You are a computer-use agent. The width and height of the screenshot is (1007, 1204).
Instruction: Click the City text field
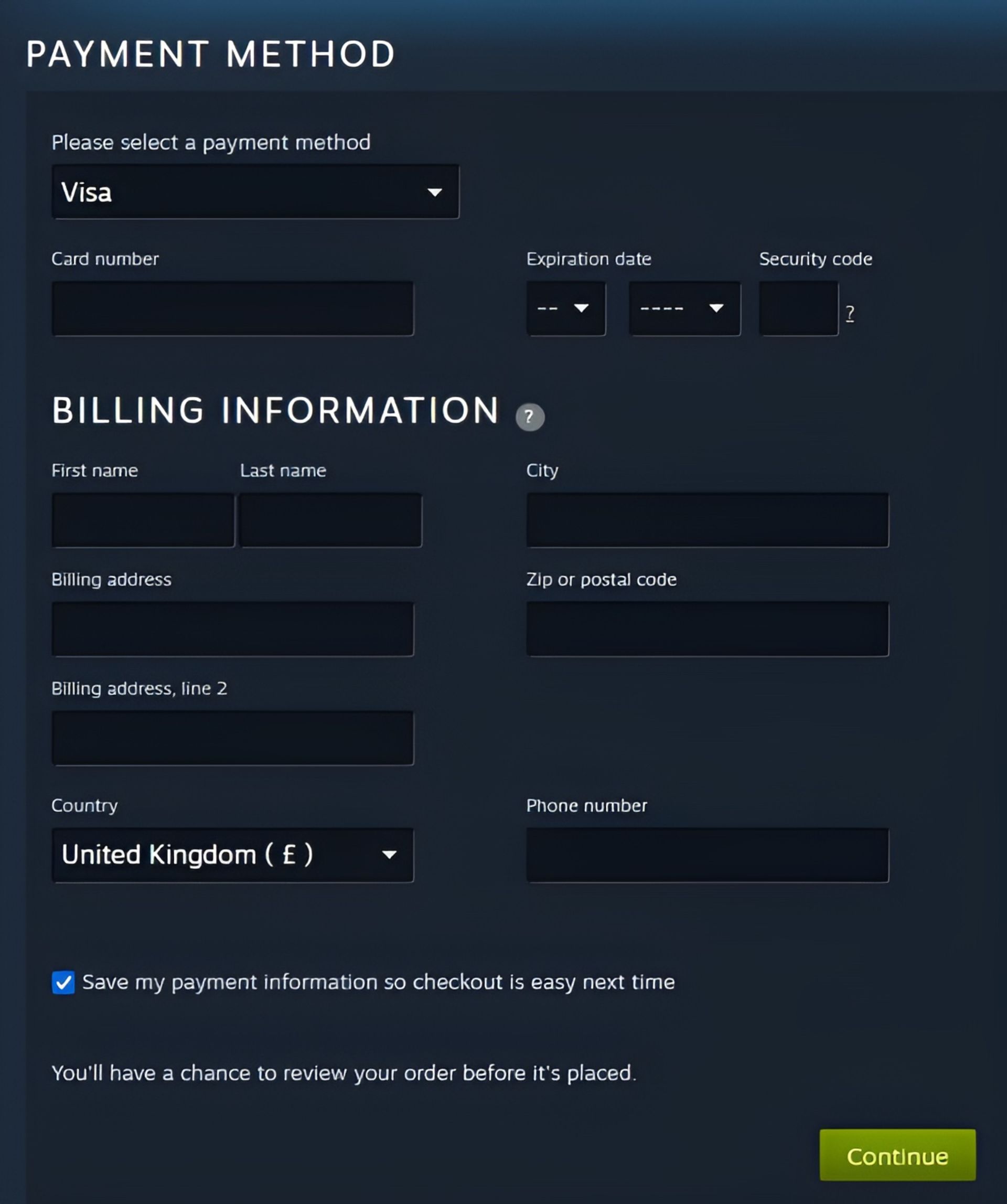coord(707,520)
